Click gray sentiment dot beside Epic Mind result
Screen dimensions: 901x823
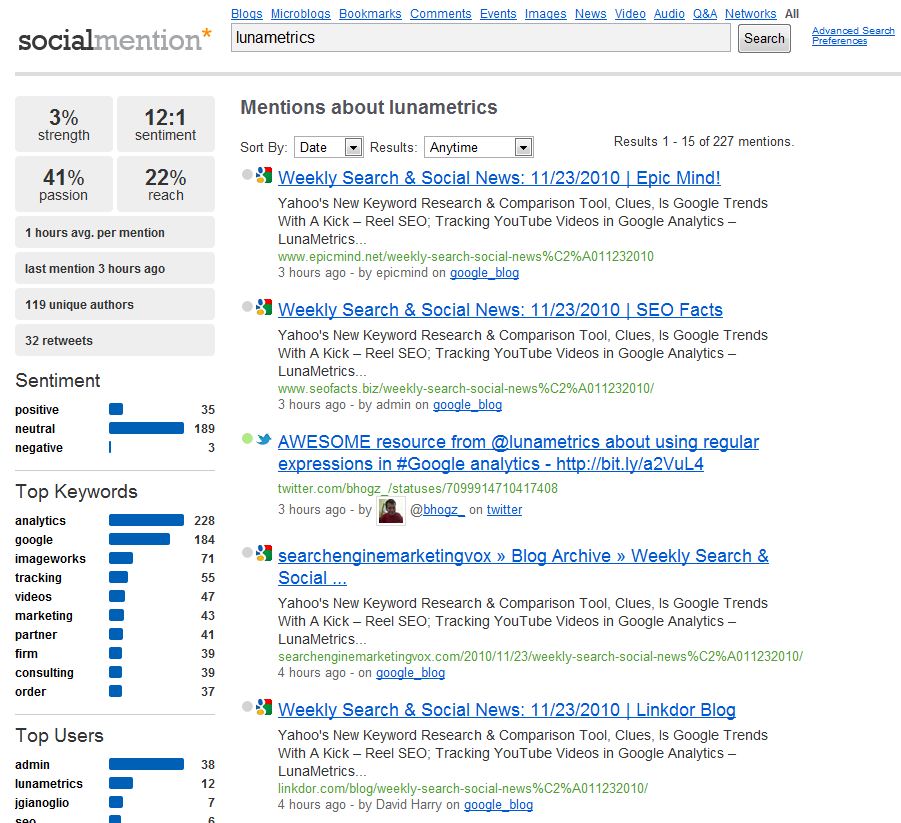pyautogui.click(x=247, y=175)
